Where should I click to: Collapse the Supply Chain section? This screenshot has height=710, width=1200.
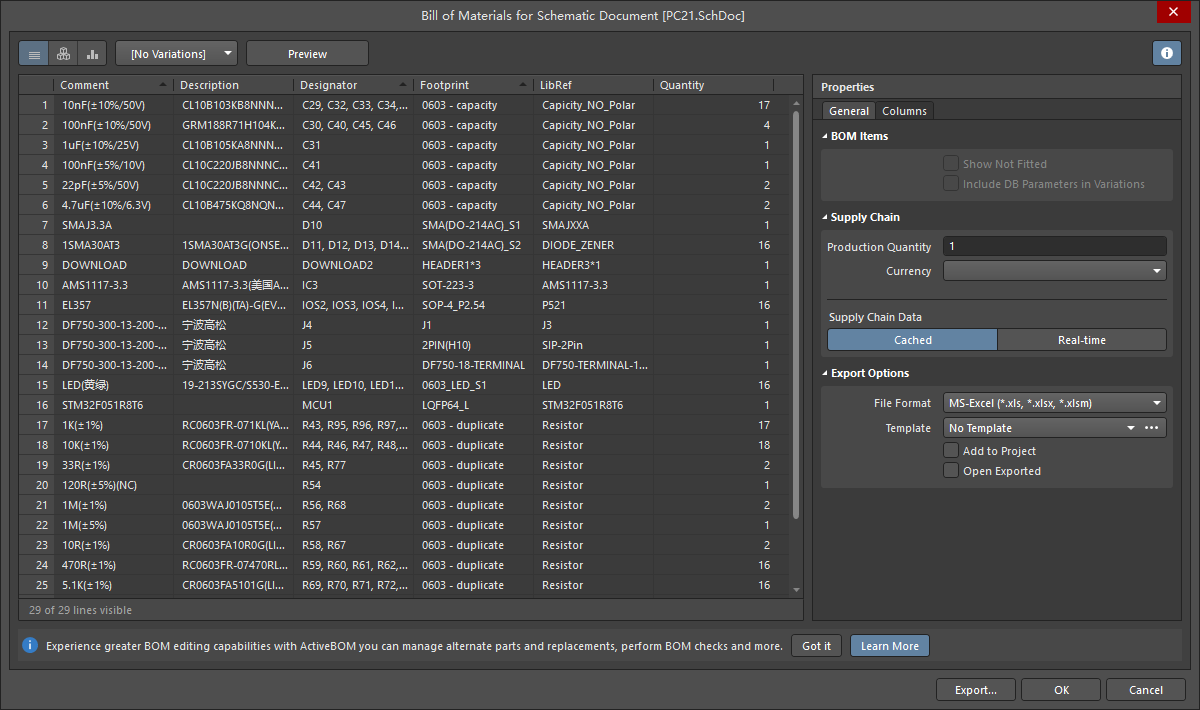(x=825, y=217)
